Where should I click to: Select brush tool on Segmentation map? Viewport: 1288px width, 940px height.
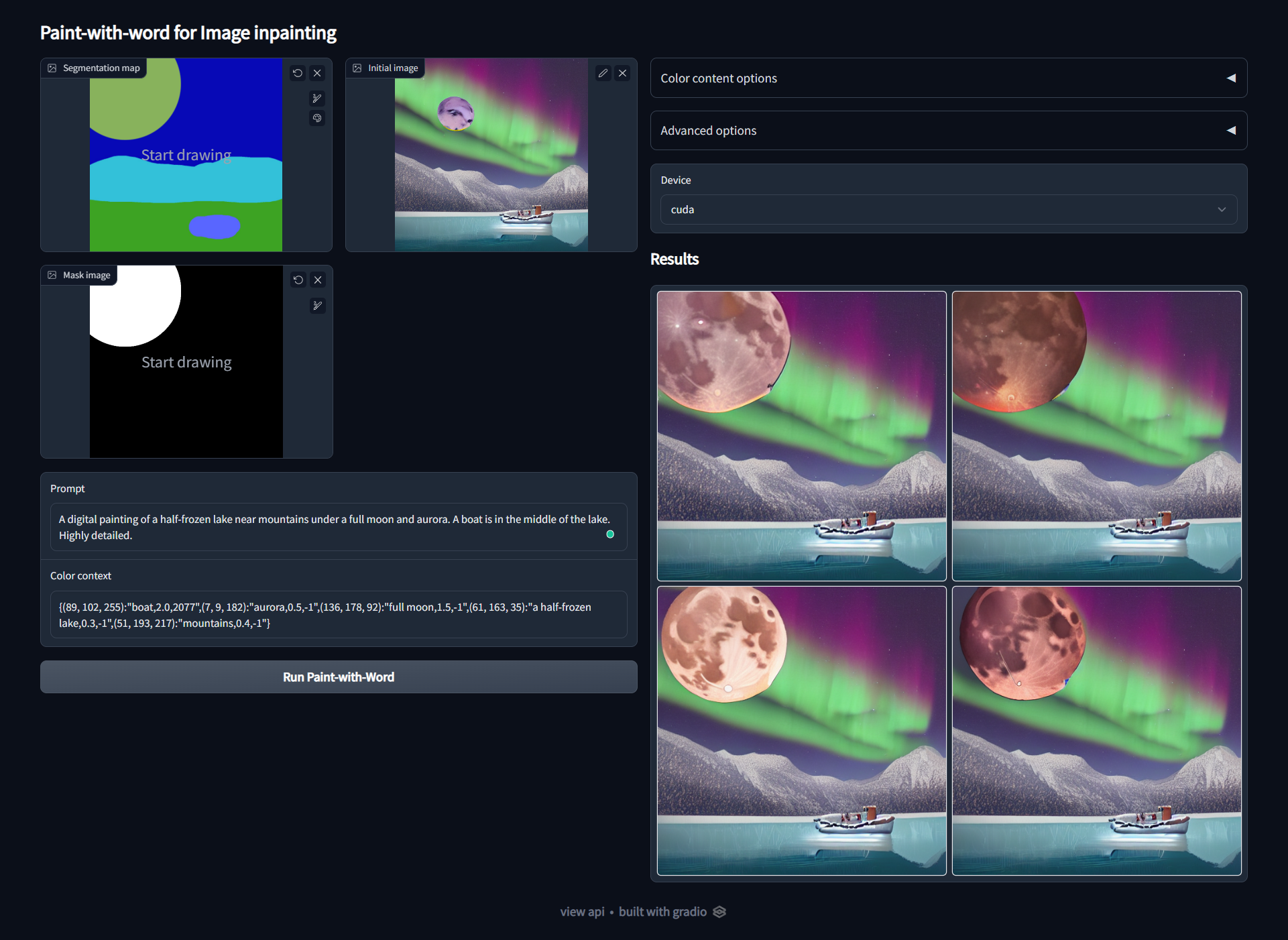click(317, 99)
